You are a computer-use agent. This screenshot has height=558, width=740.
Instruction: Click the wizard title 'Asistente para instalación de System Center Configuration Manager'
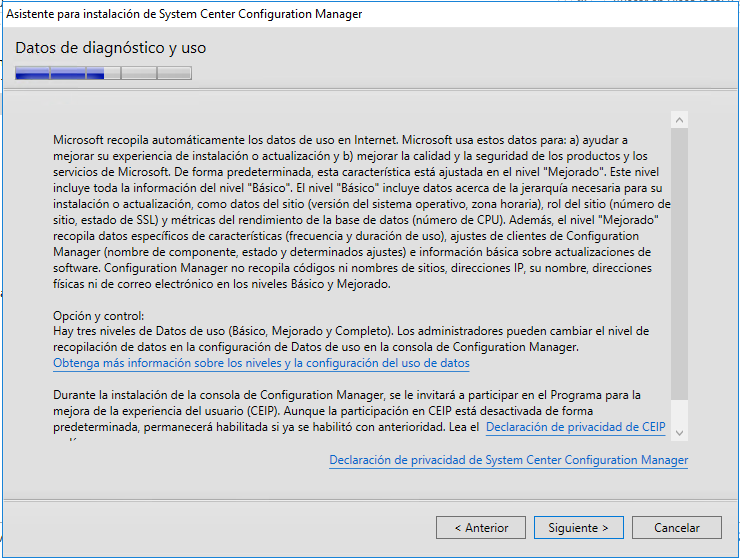click(x=184, y=14)
